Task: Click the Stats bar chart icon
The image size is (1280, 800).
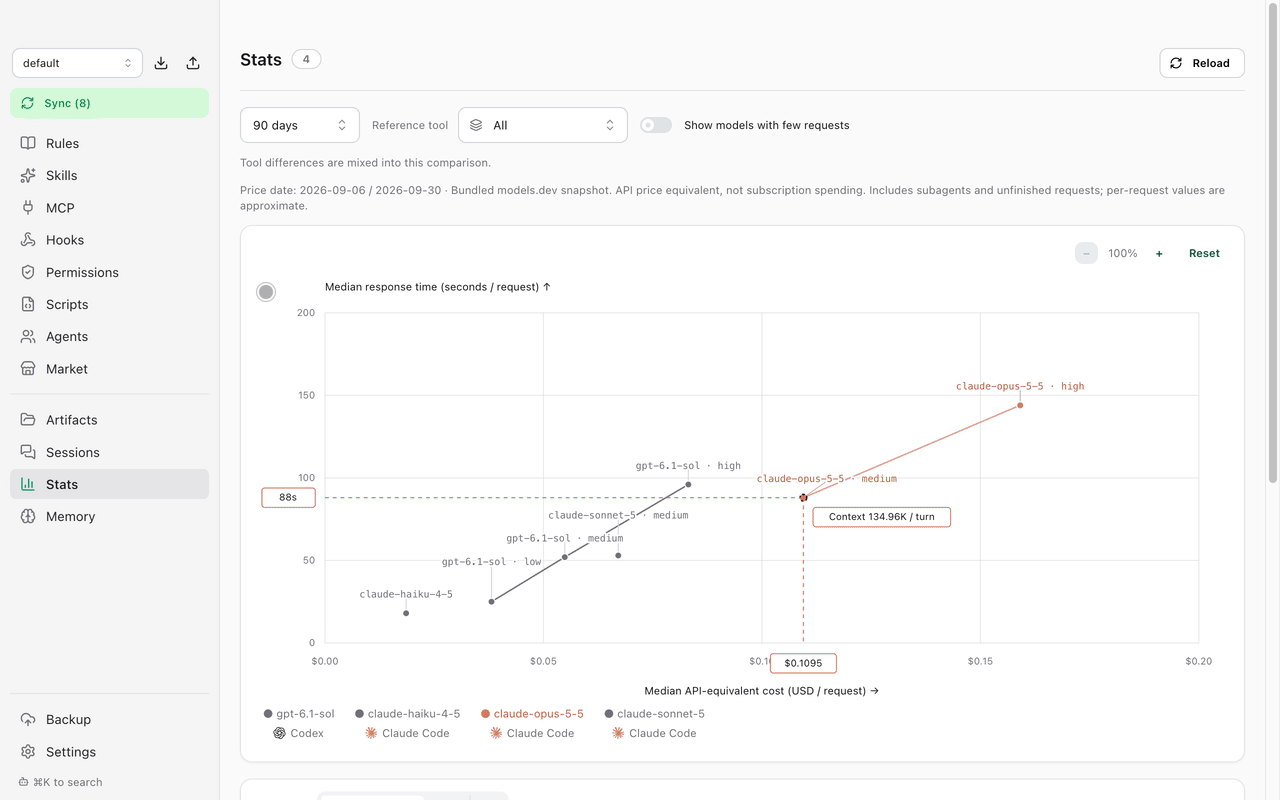Action: (x=28, y=484)
